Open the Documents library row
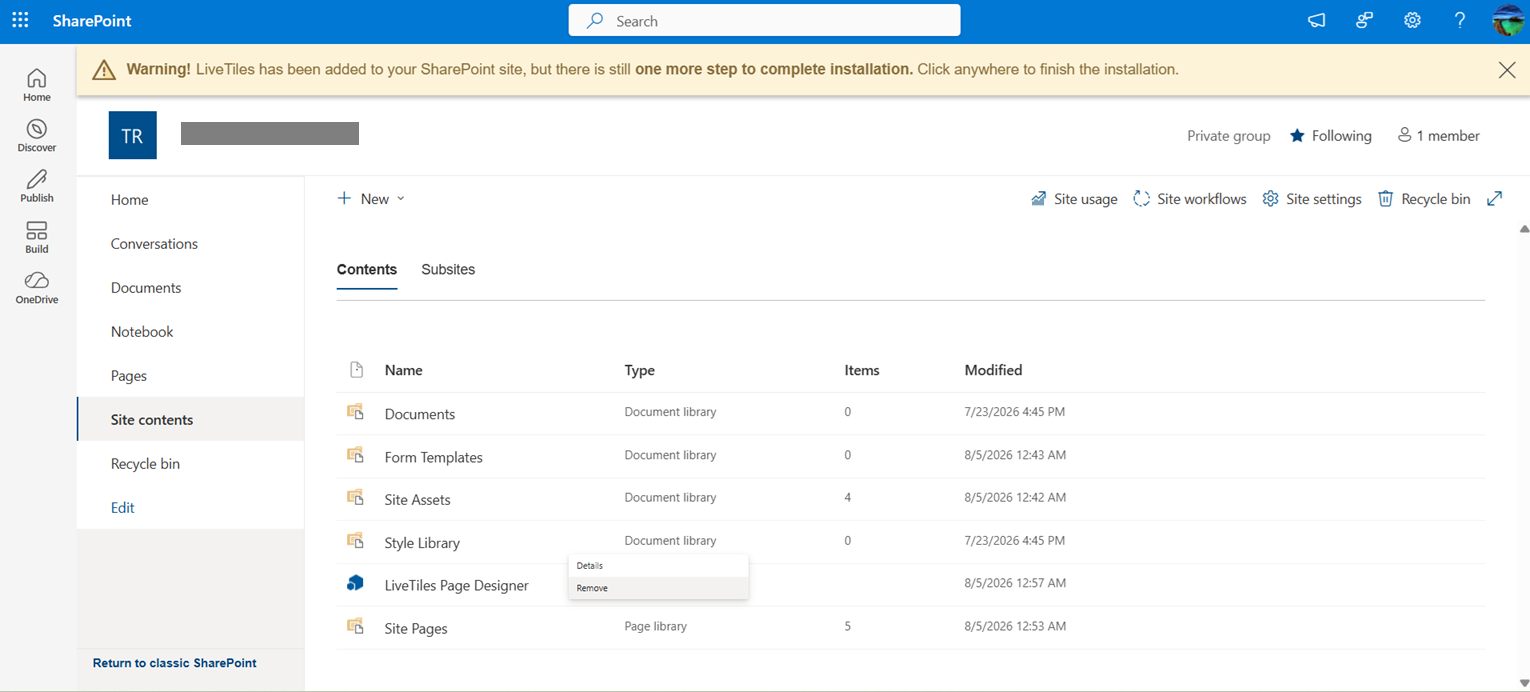 (x=419, y=414)
